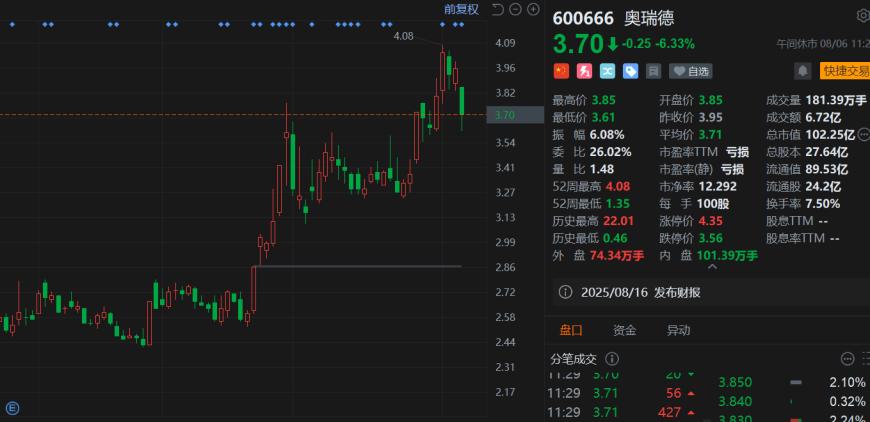This screenshot has width=870, height=422.
Task: Click info icon next to 分笔成交
Action: point(613,359)
